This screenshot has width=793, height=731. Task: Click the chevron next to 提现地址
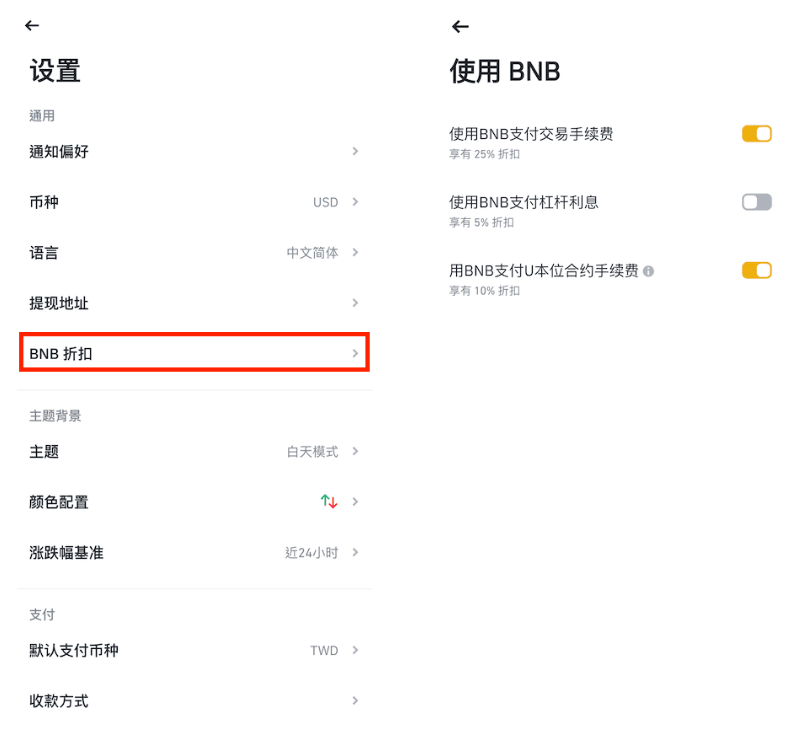point(355,303)
